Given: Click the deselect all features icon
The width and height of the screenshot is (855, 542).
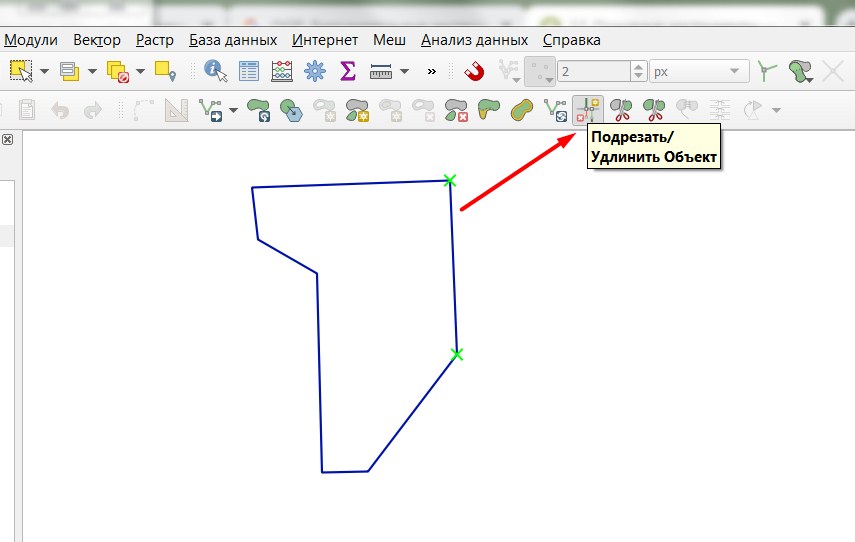Looking at the screenshot, I should coord(117,71).
